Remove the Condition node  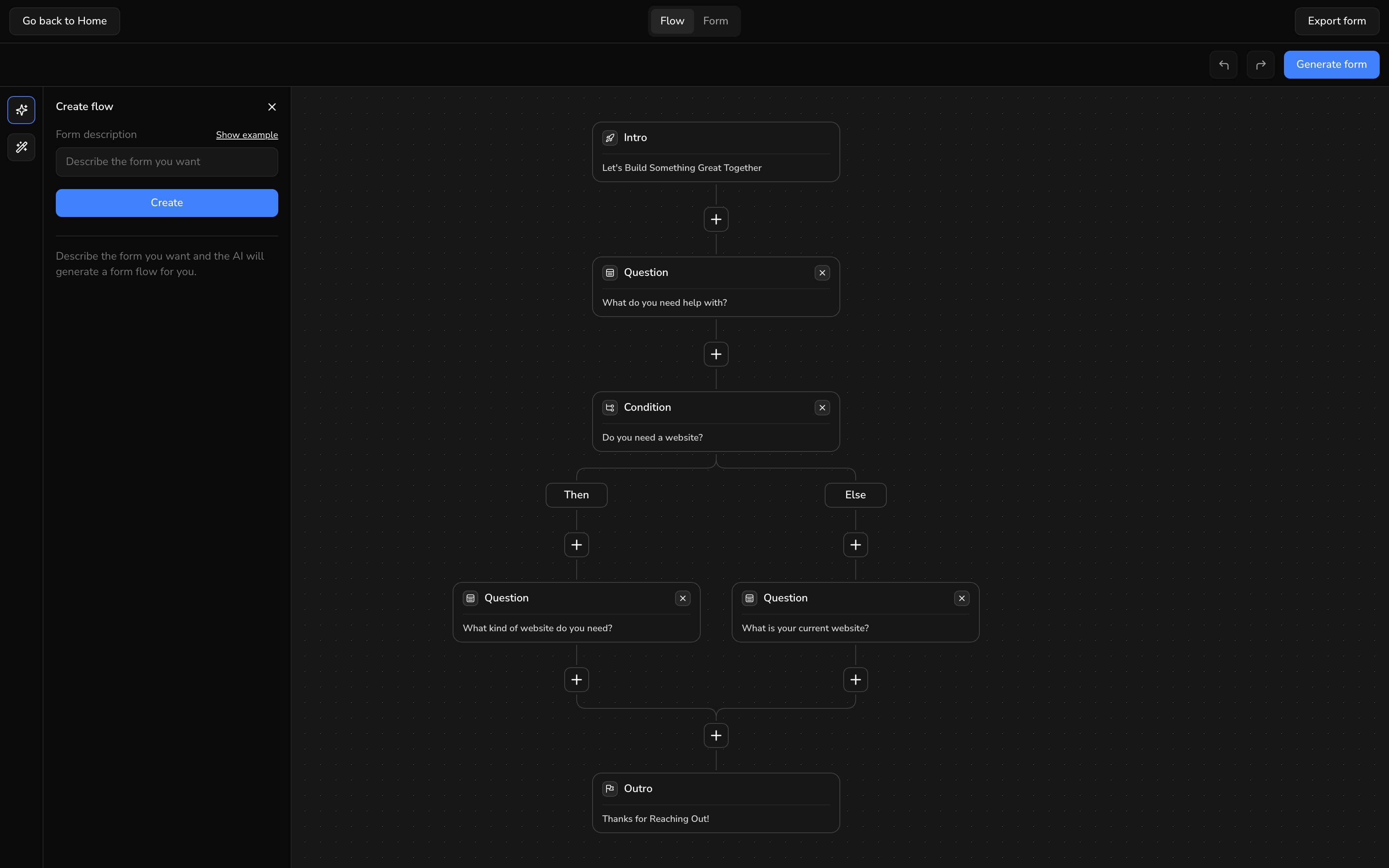pyautogui.click(x=822, y=408)
